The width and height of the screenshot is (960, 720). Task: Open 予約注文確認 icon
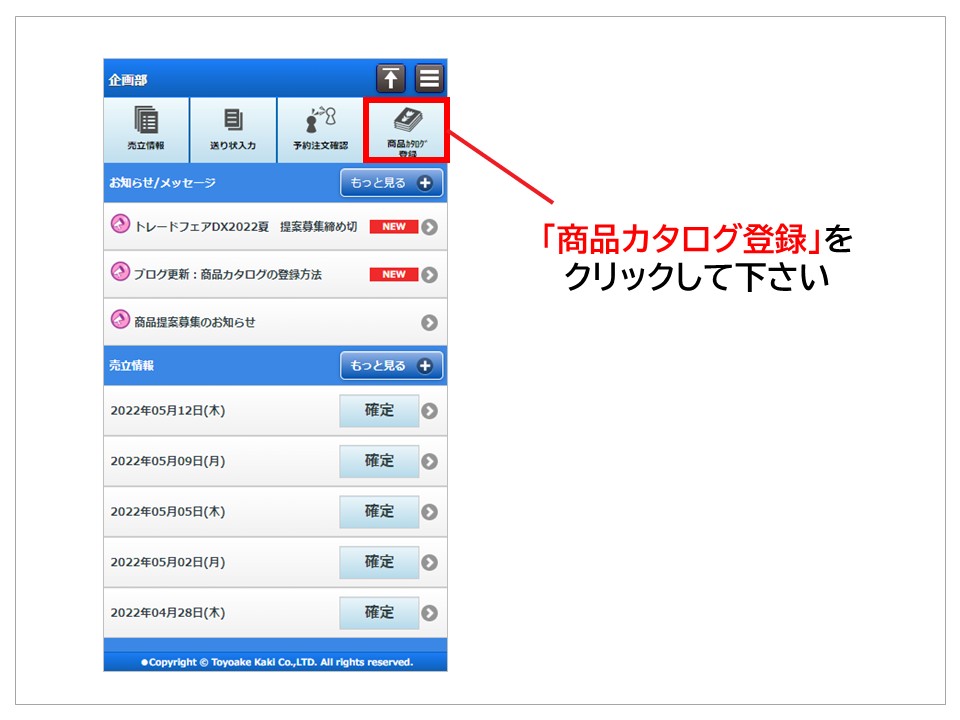tap(320, 130)
